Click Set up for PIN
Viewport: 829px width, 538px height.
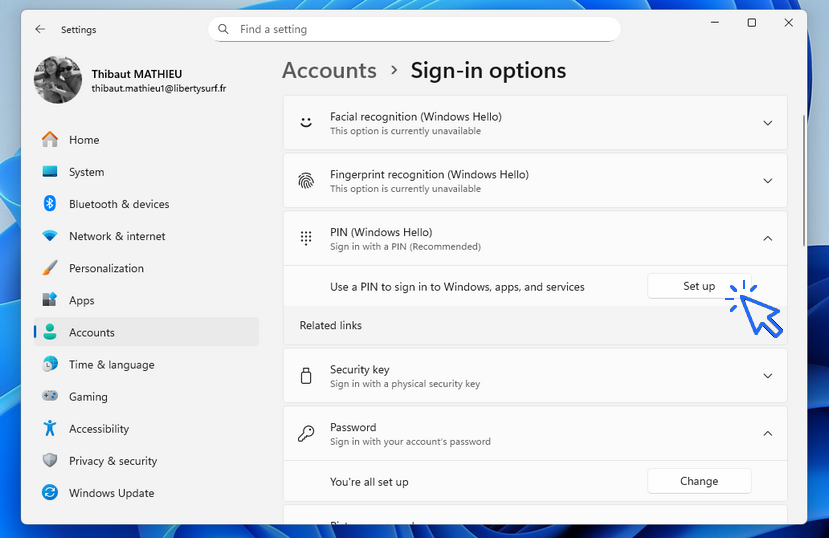pos(699,286)
